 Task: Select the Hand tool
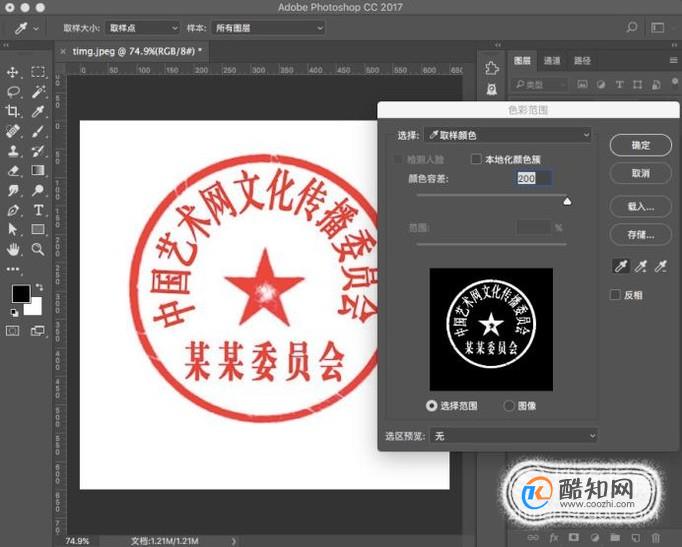click(13, 249)
